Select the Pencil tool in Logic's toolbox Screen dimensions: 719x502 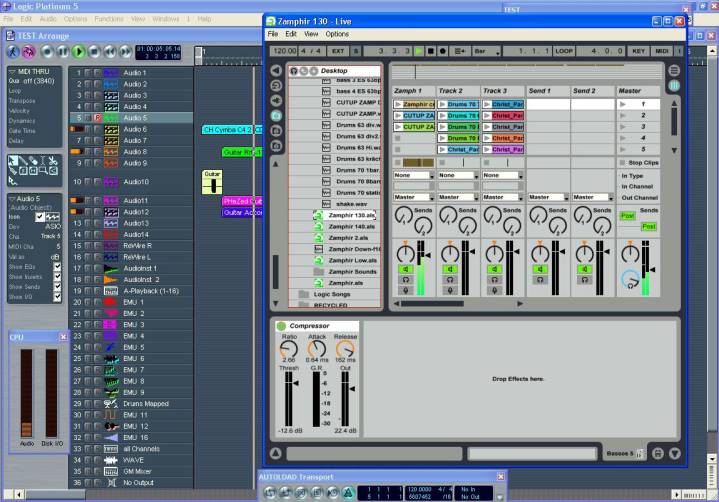click(x=23, y=161)
